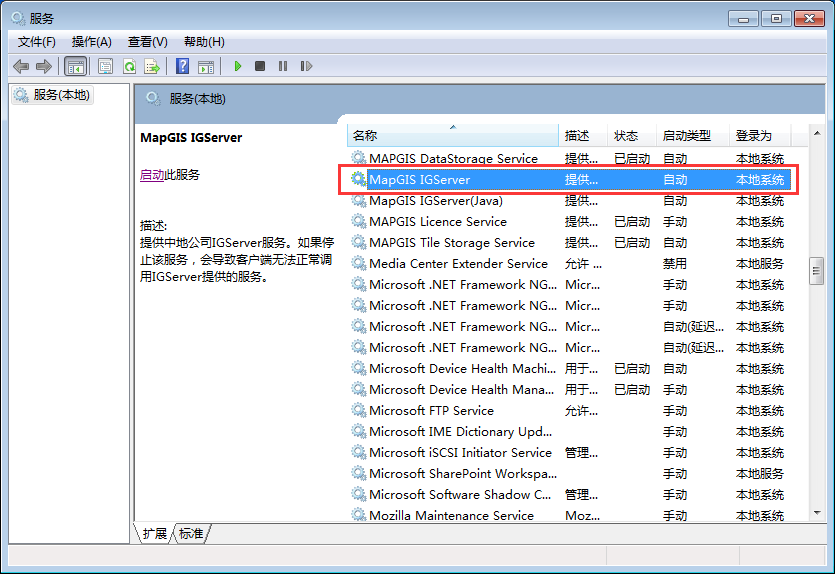The height and width of the screenshot is (574, 835).
Task: Switch to the 扩展 tab
Action: pyautogui.click(x=155, y=534)
